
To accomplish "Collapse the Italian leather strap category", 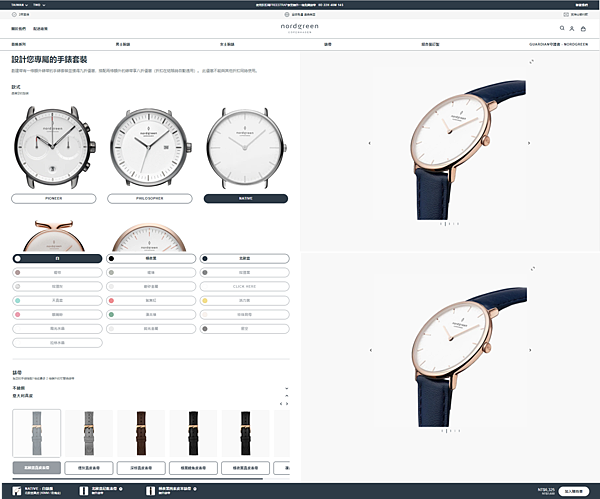I will pos(287,396).
